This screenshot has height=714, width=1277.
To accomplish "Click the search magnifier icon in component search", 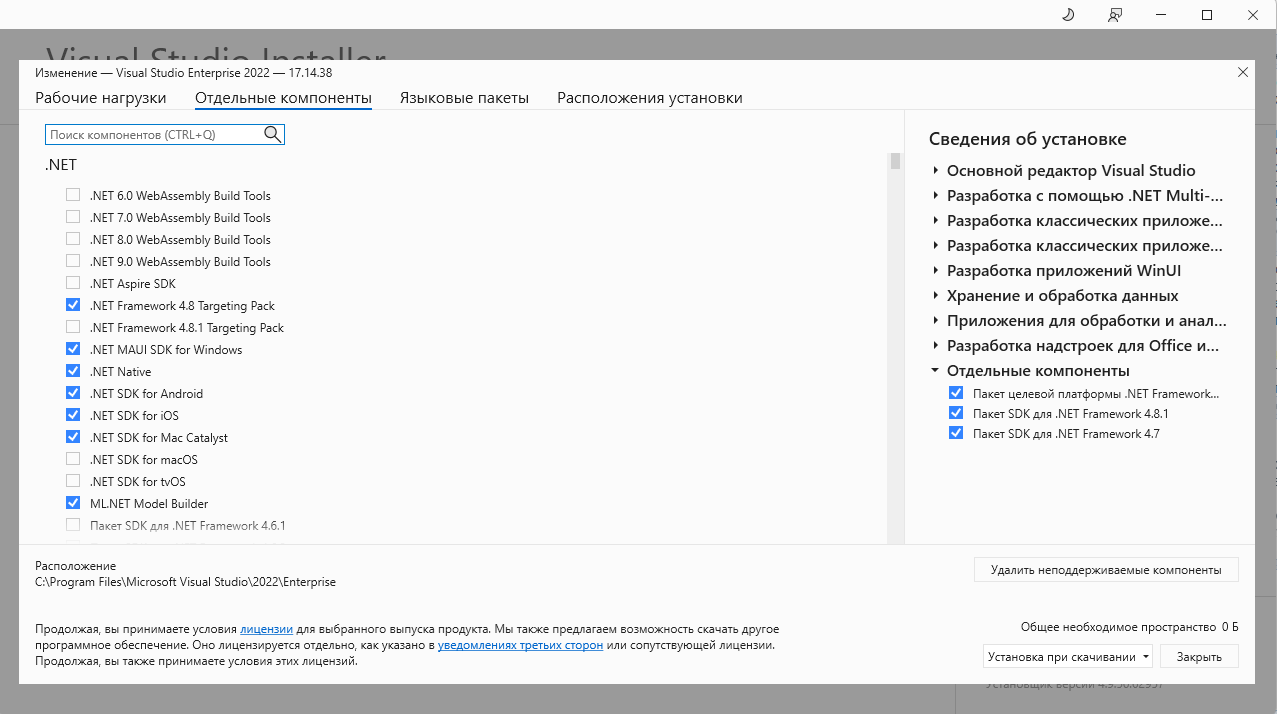I will (272, 134).
